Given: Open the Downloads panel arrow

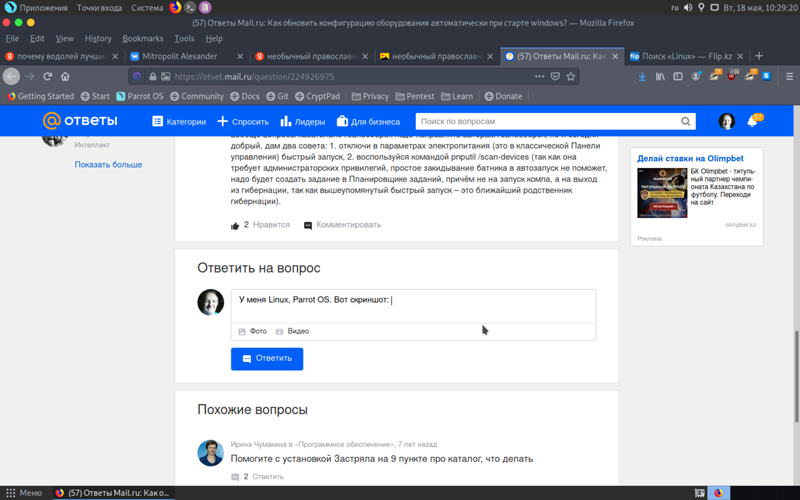Looking at the screenshot, I should pyautogui.click(x=642, y=77).
